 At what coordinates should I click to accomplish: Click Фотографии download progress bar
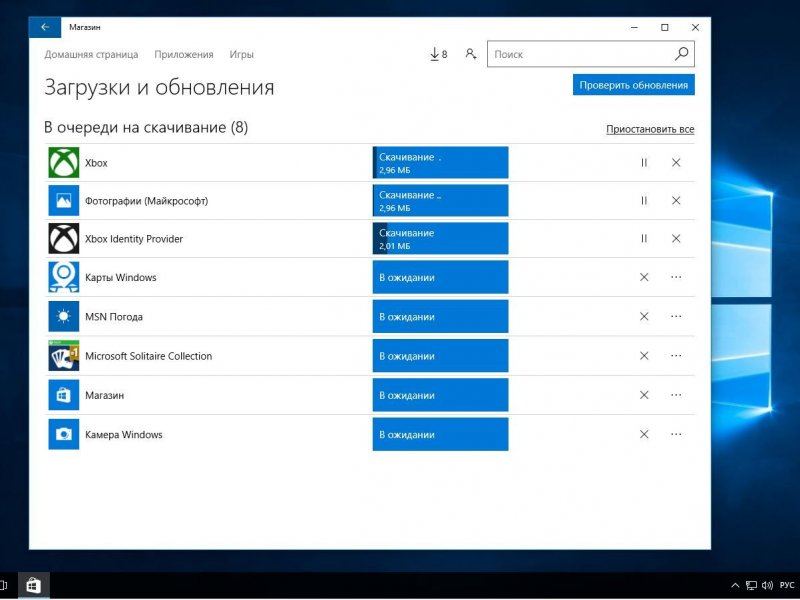440,201
